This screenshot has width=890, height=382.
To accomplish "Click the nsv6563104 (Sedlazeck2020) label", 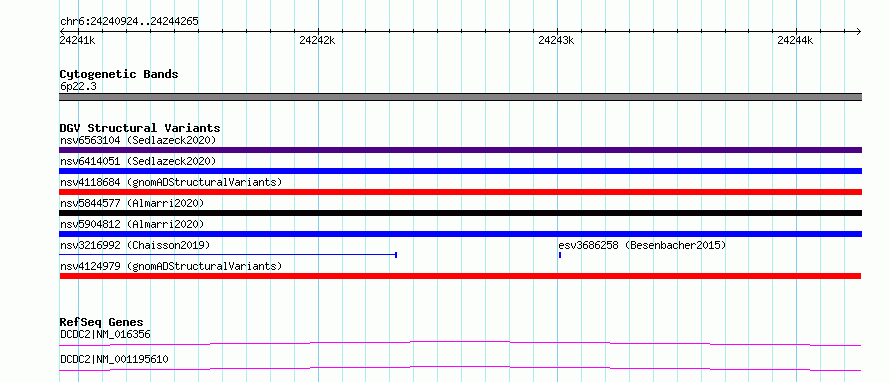I will point(138,140).
